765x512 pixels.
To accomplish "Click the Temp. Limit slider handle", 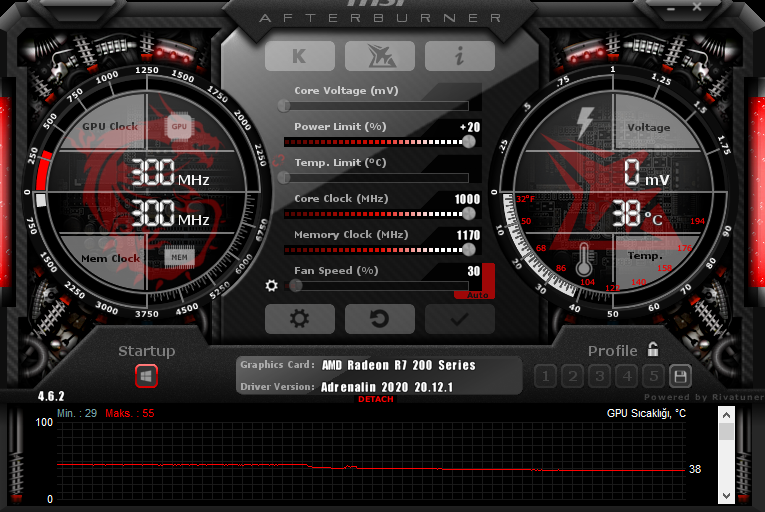I will 284,178.
